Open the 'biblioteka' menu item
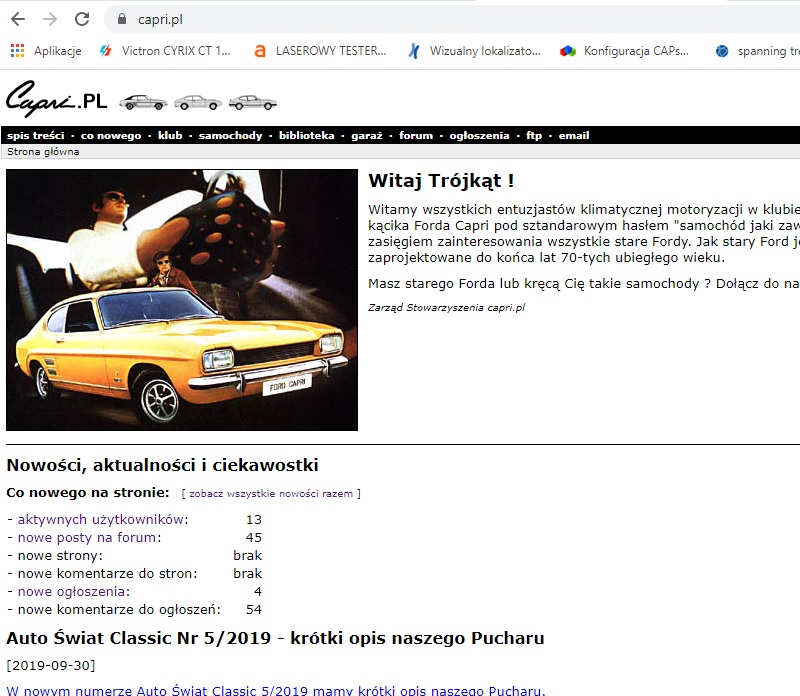800x696 pixels. click(x=307, y=135)
